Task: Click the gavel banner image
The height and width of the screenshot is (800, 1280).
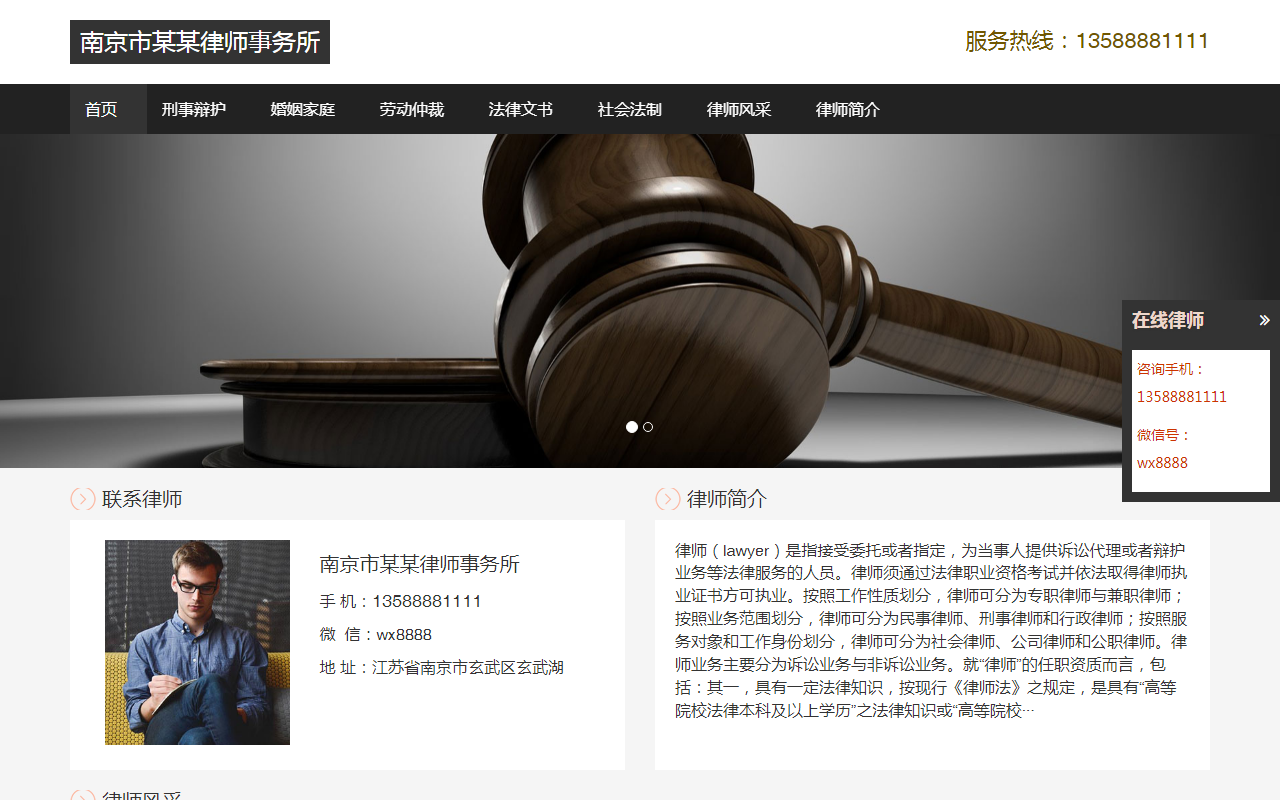Action: [640, 301]
